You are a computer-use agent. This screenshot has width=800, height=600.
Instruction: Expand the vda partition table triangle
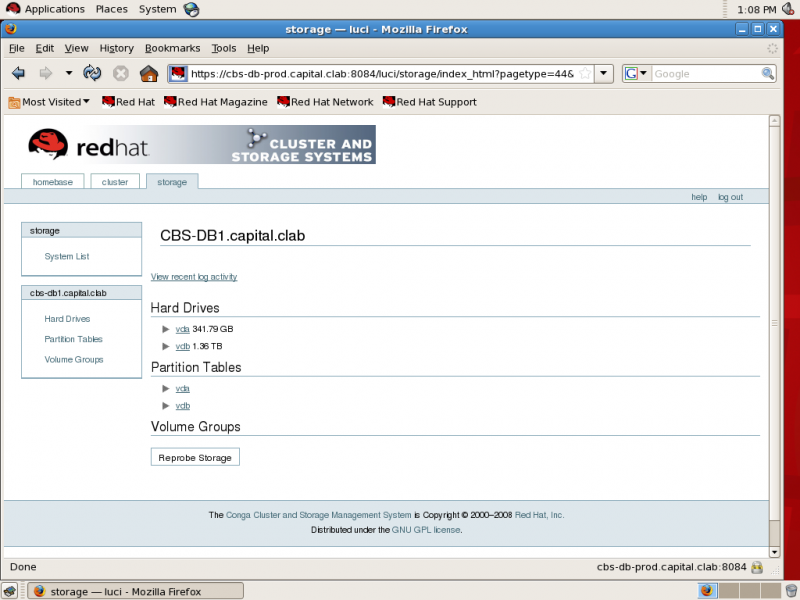(165, 388)
